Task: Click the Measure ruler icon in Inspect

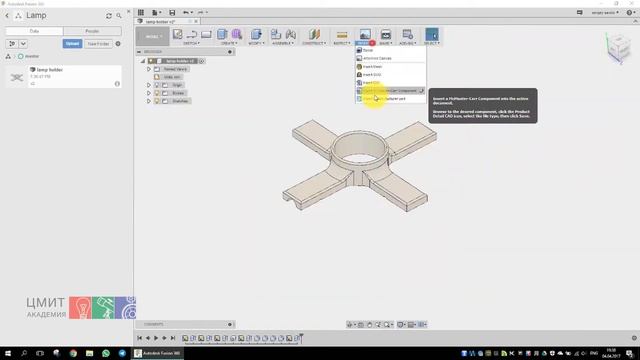Action: pos(342,35)
